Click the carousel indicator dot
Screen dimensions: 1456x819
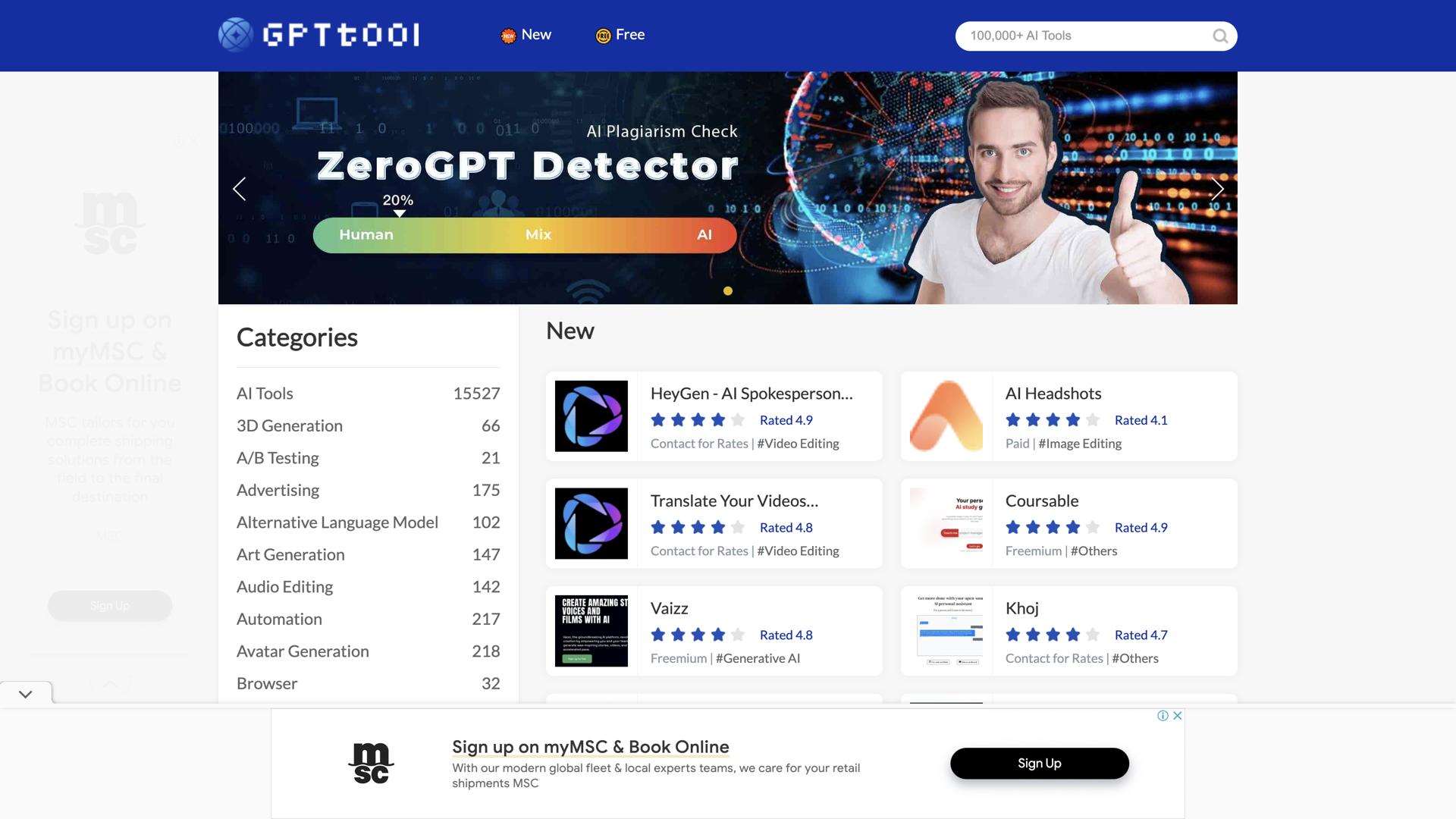[x=728, y=291]
